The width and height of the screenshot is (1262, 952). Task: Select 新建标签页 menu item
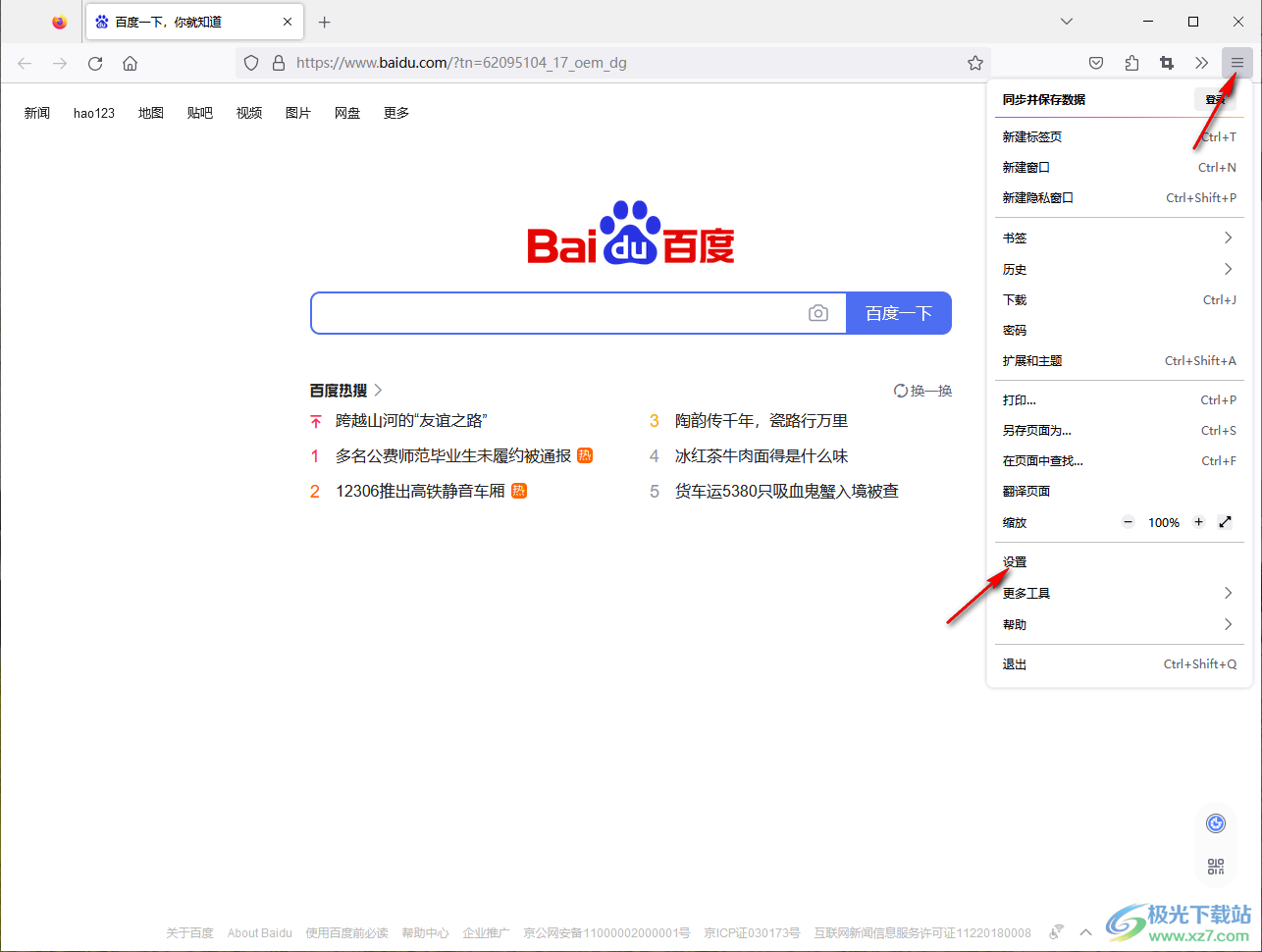click(x=1120, y=137)
